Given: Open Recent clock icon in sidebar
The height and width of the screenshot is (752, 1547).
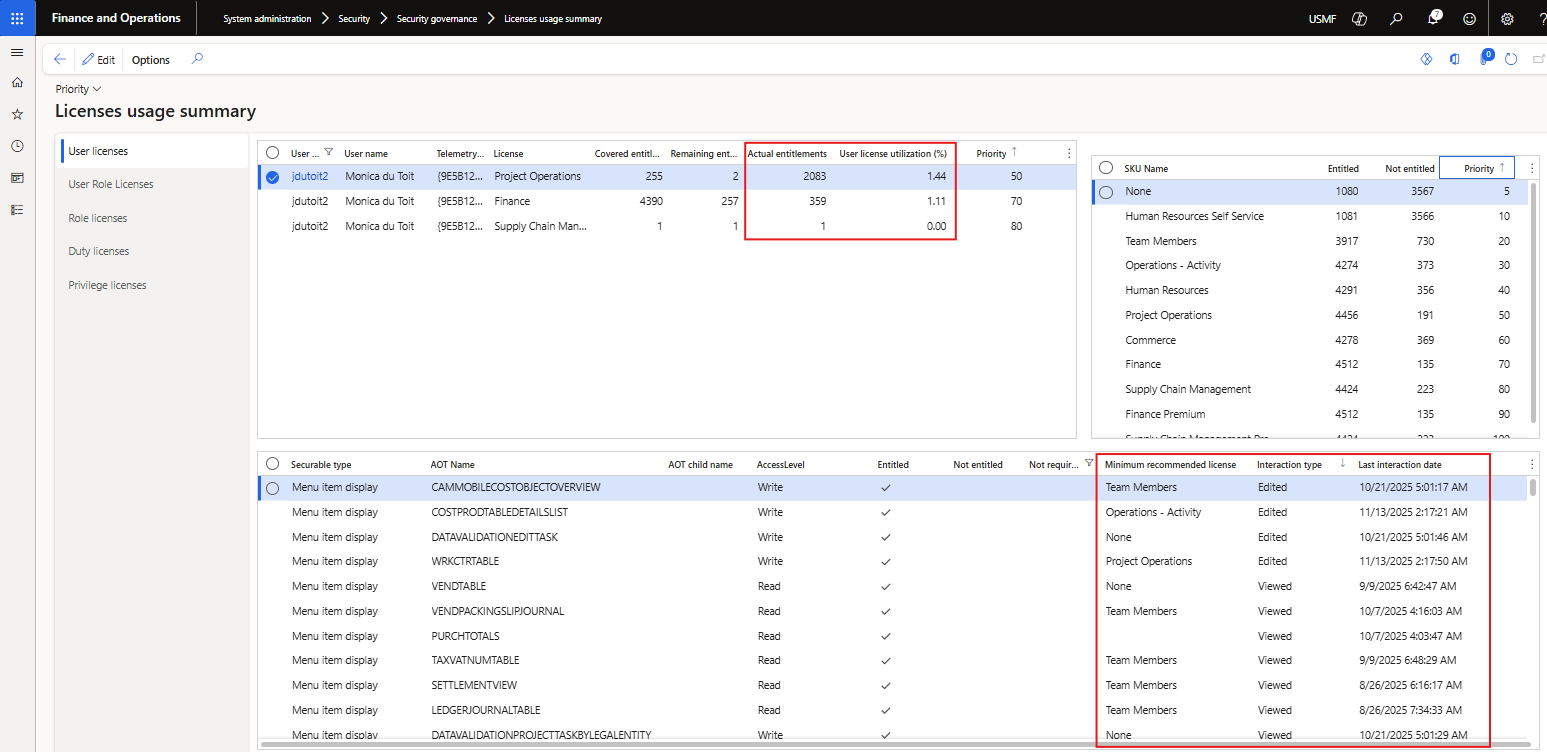Looking at the screenshot, I should [17, 146].
